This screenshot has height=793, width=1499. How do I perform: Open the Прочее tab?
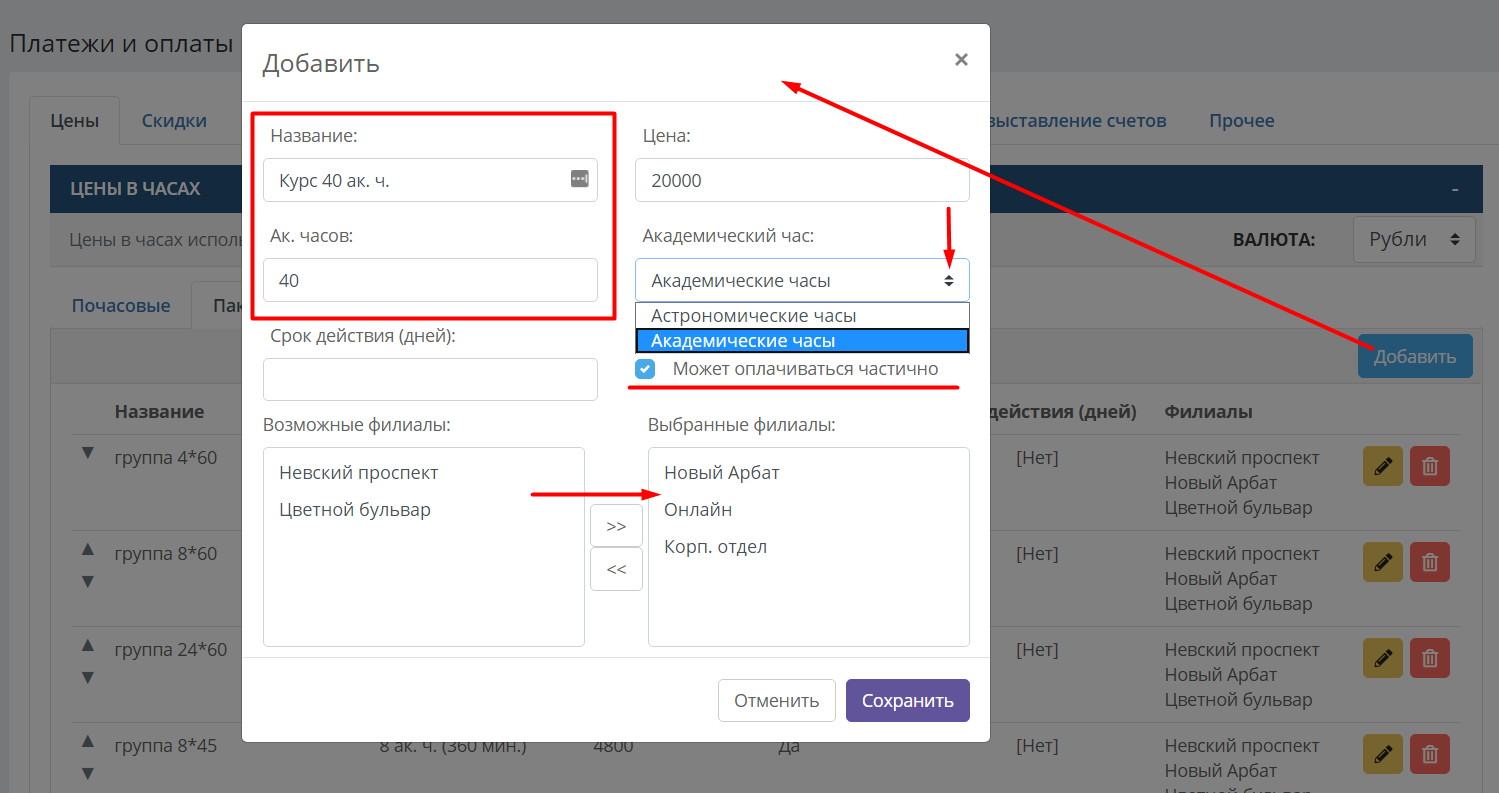point(1241,121)
